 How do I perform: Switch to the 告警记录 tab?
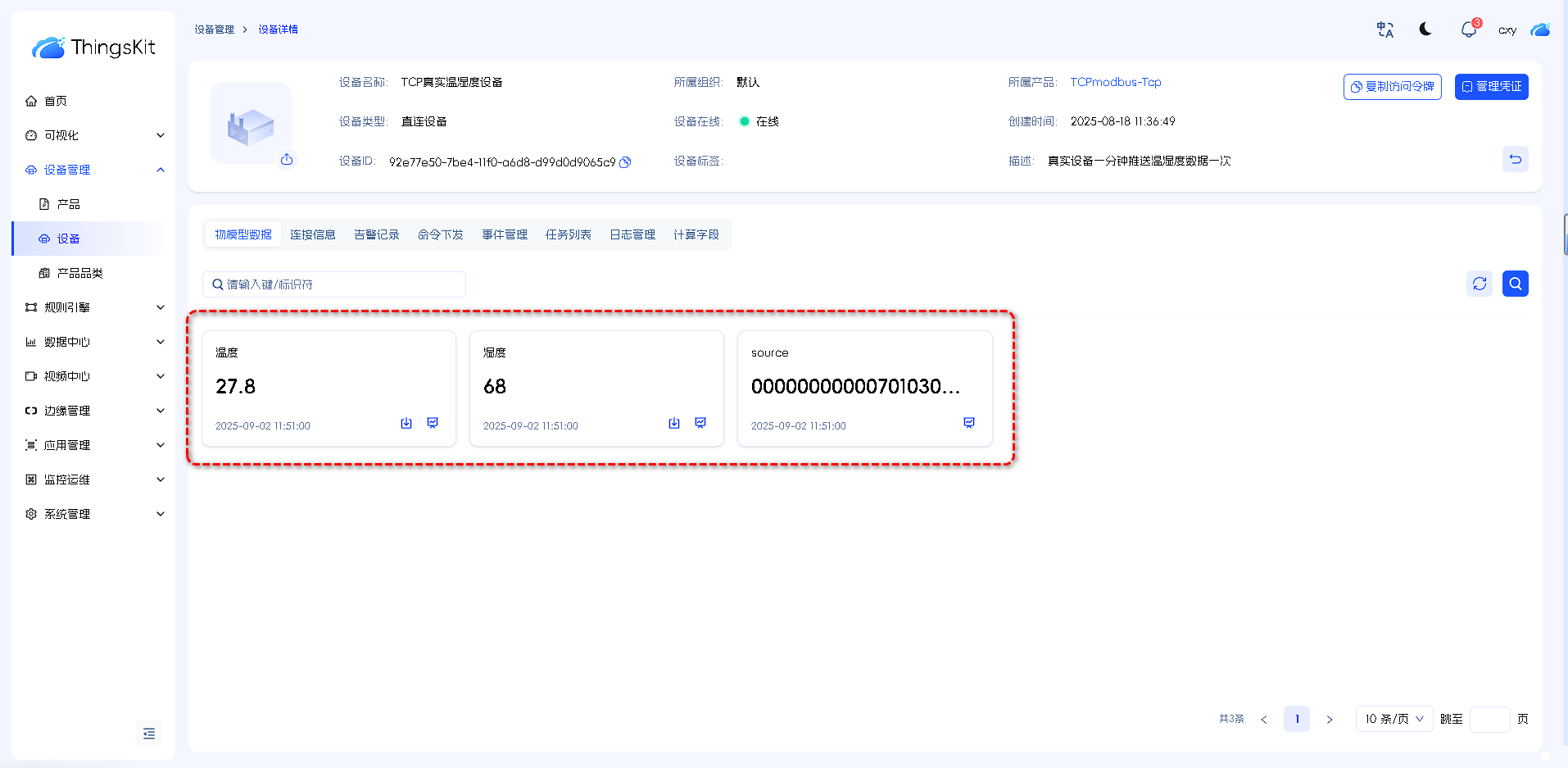click(x=377, y=234)
